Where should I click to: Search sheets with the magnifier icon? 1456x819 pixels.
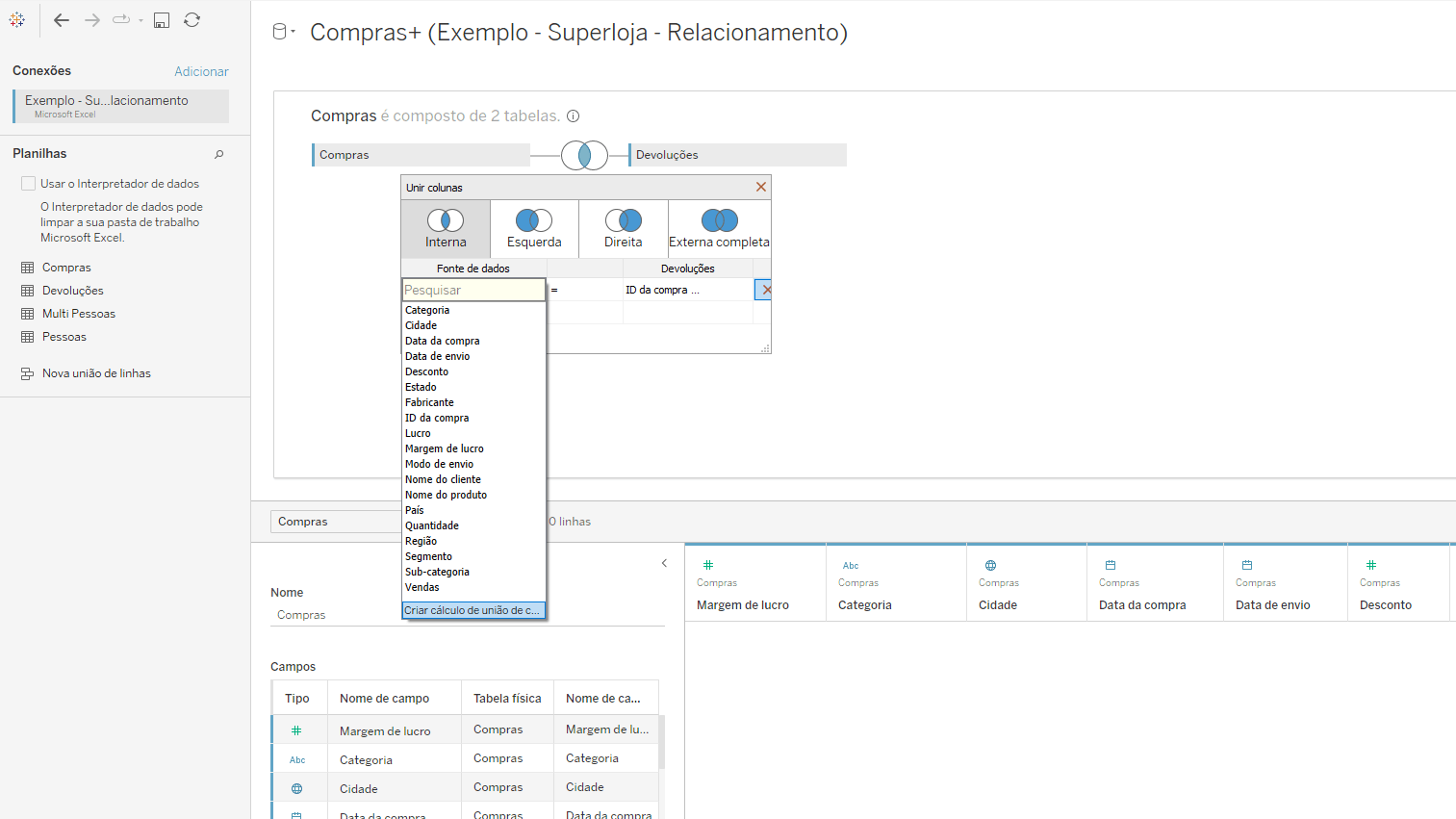pos(219,154)
